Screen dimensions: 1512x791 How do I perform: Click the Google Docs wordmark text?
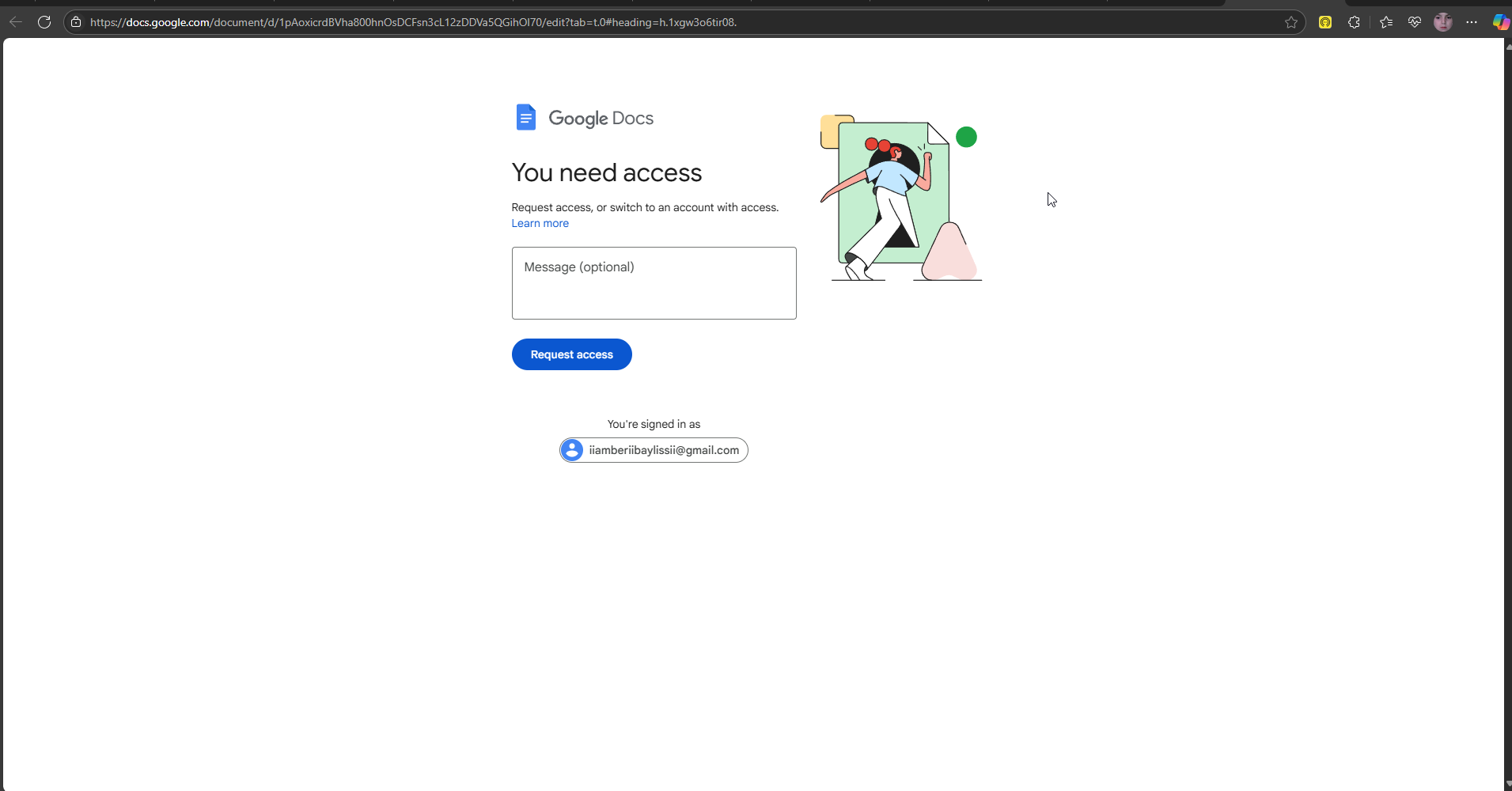[601, 119]
